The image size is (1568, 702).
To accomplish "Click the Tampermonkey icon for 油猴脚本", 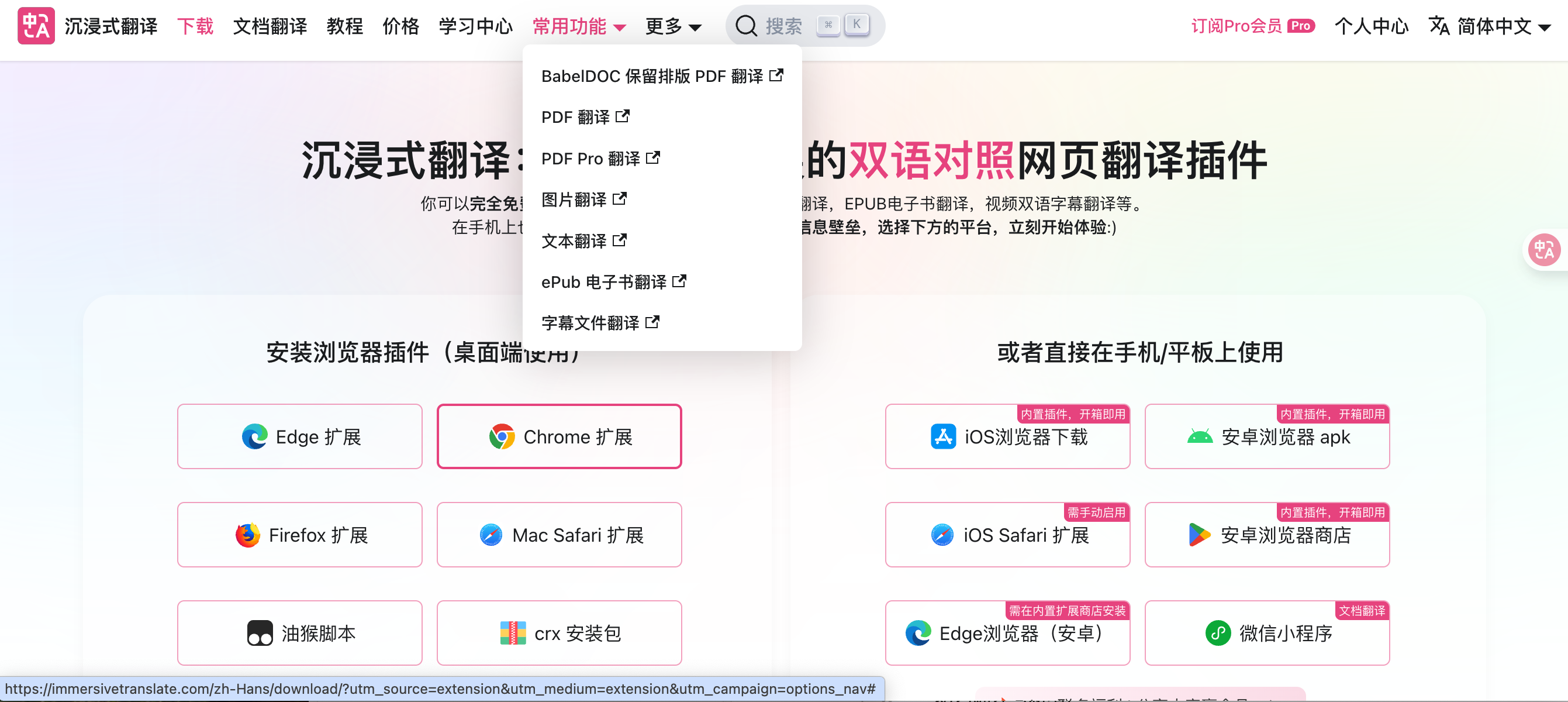I will coord(260,633).
